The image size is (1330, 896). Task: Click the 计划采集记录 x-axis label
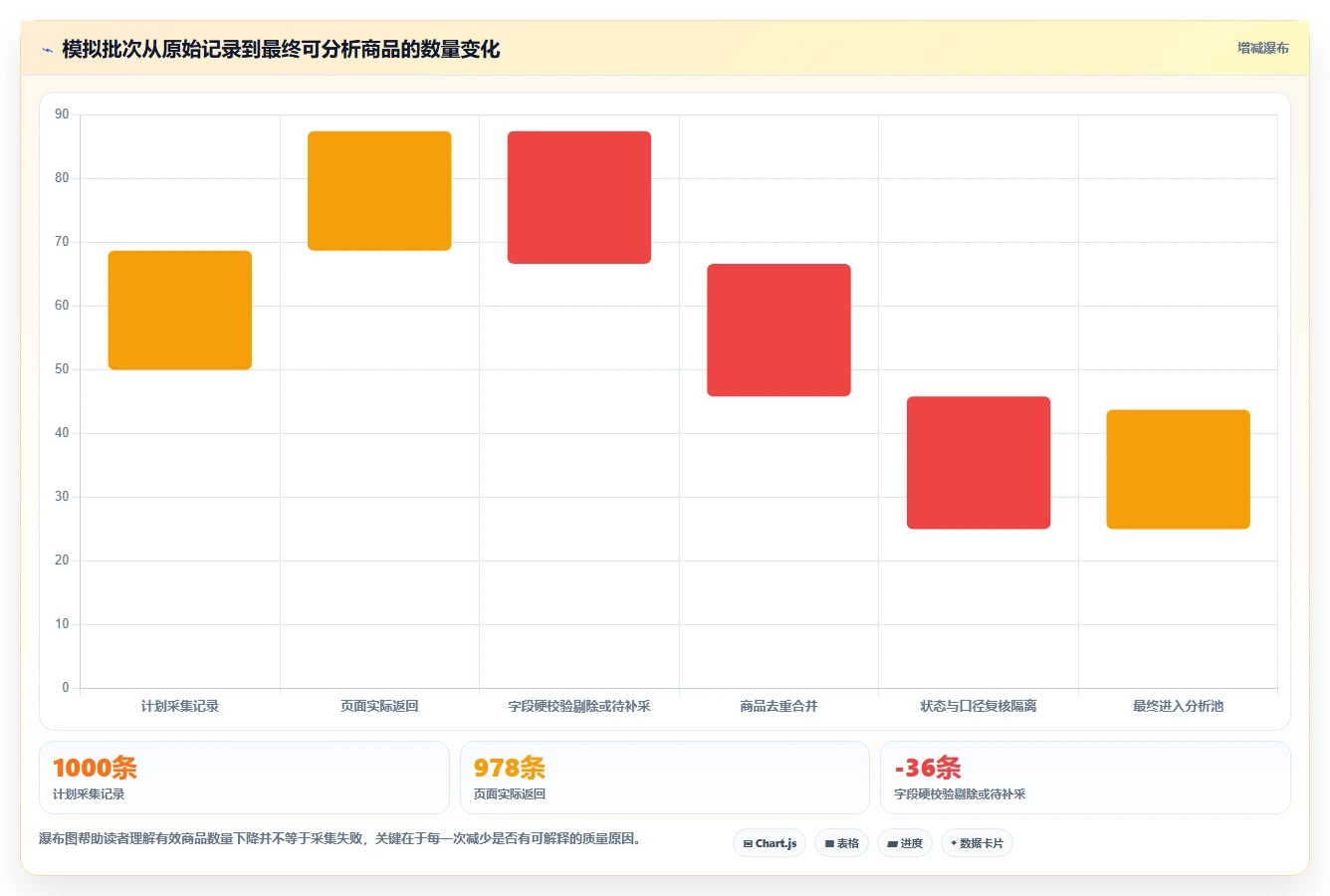point(180,706)
